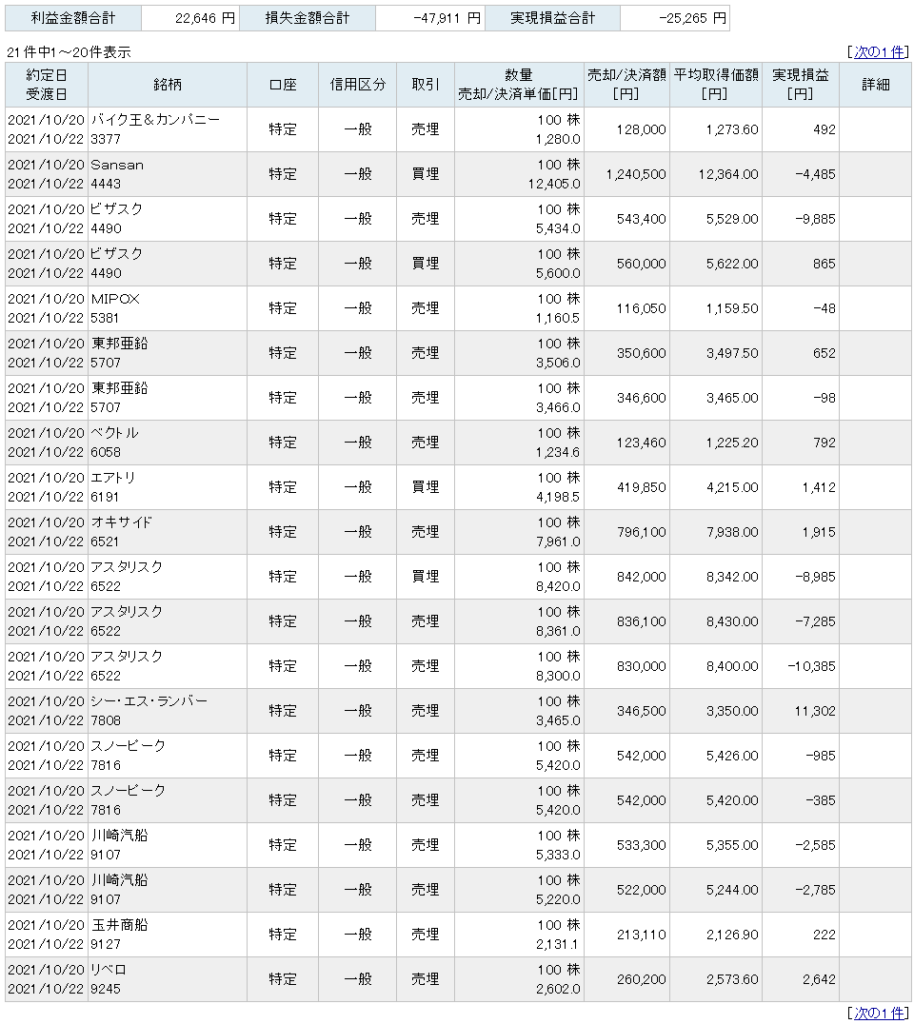The width and height of the screenshot is (914, 1024).
Task: Click the realized profit value 1,915
Action: [819, 532]
